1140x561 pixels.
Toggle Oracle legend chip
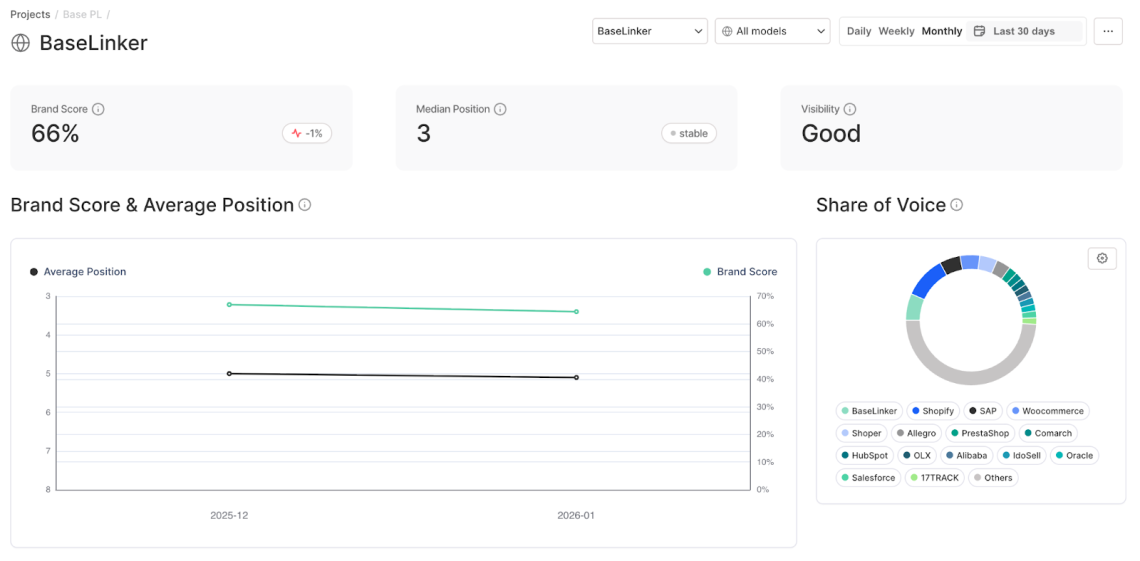point(1075,456)
